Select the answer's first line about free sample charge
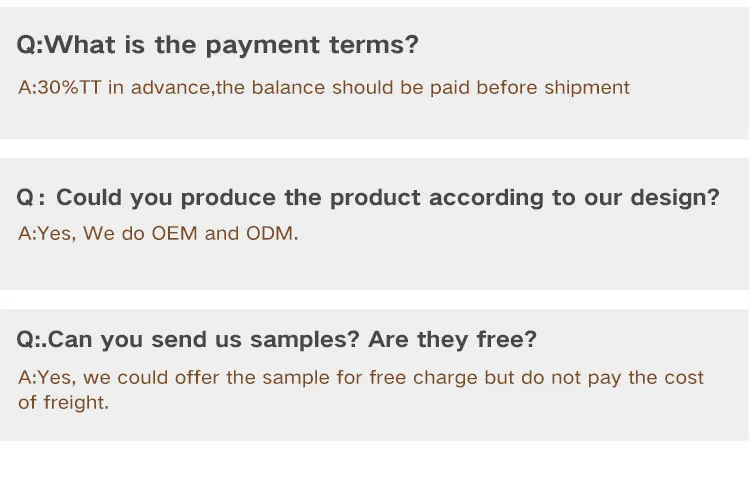Viewport: 750px width, 477px height. click(x=361, y=378)
